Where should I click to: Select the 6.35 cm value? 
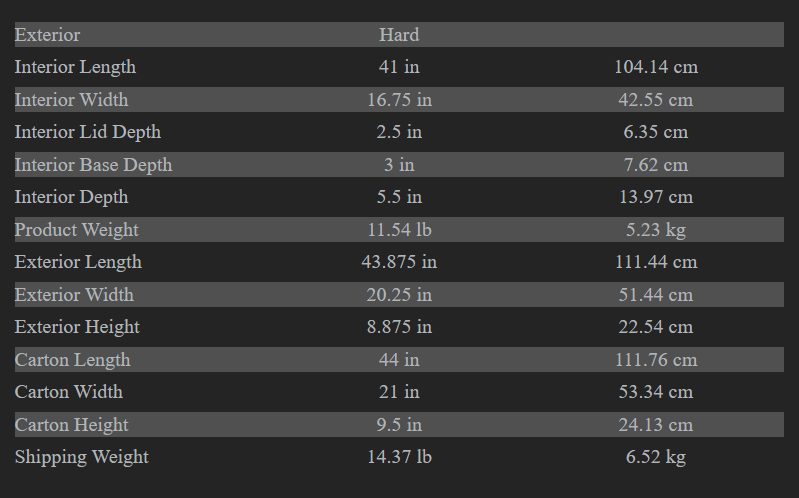coord(656,132)
